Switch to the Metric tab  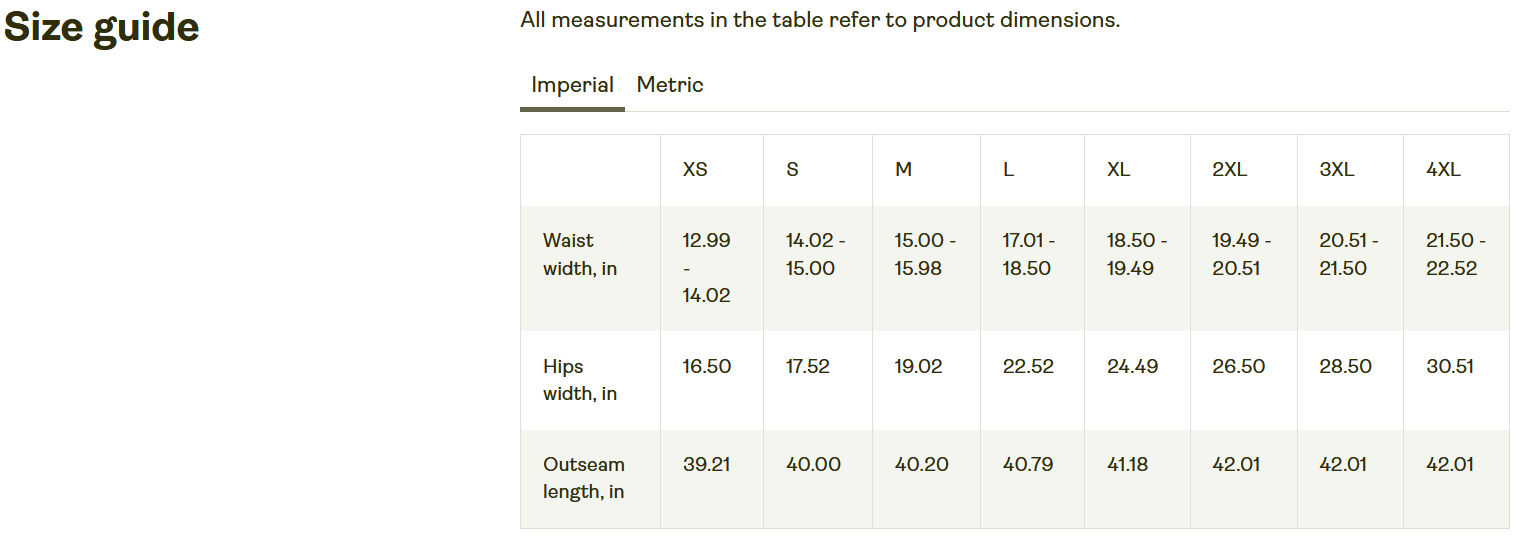click(x=670, y=85)
